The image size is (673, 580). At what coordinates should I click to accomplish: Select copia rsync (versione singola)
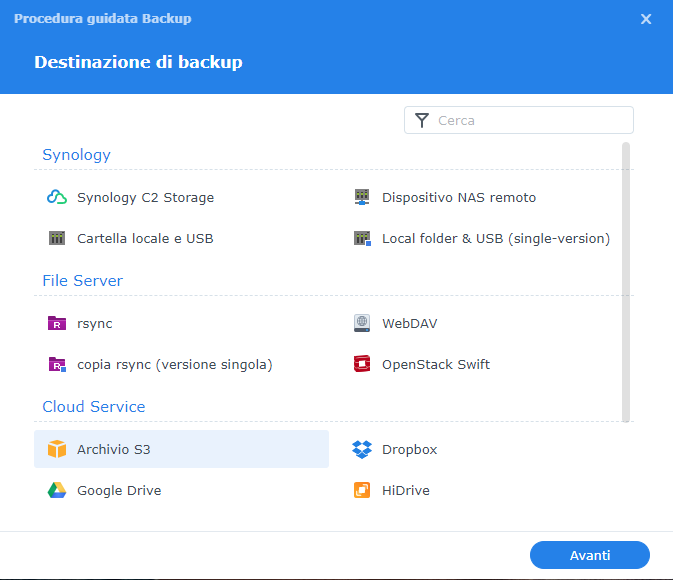click(175, 364)
